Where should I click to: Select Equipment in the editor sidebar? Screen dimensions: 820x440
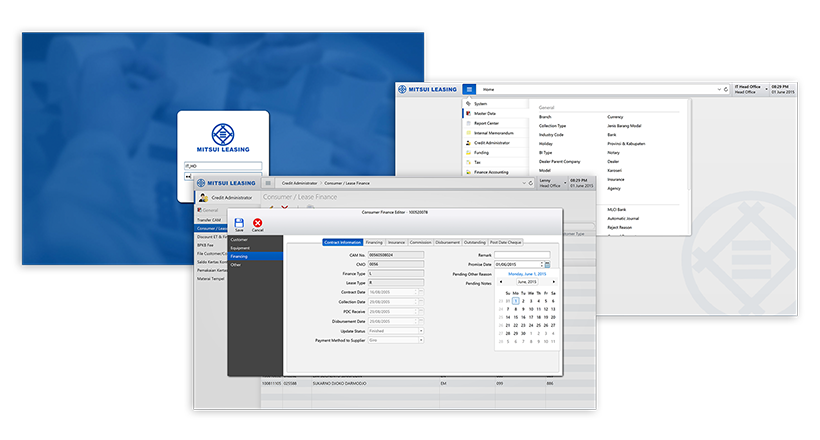pyautogui.click(x=241, y=248)
